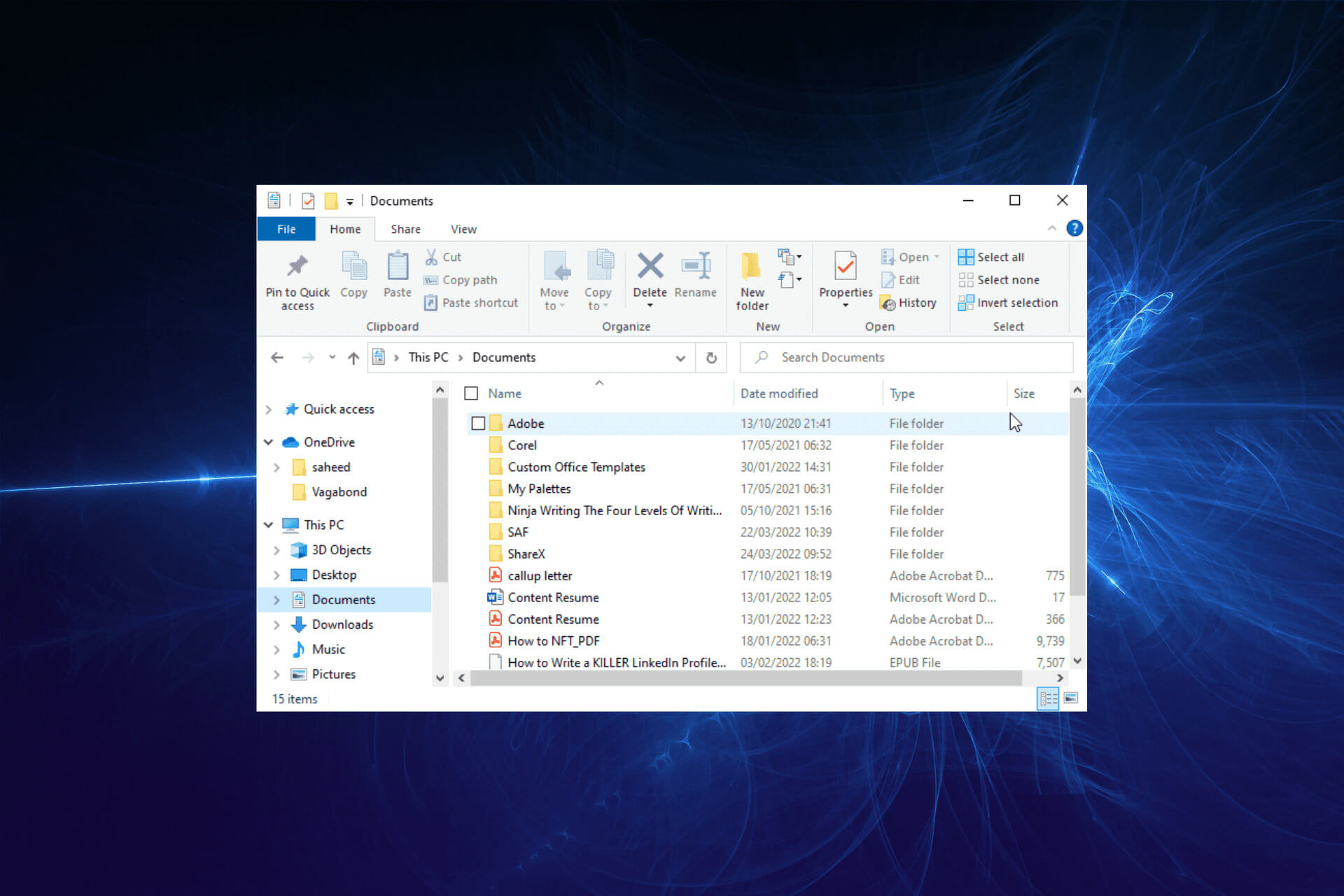Select Desktop in the navigation pane

pos(334,575)
